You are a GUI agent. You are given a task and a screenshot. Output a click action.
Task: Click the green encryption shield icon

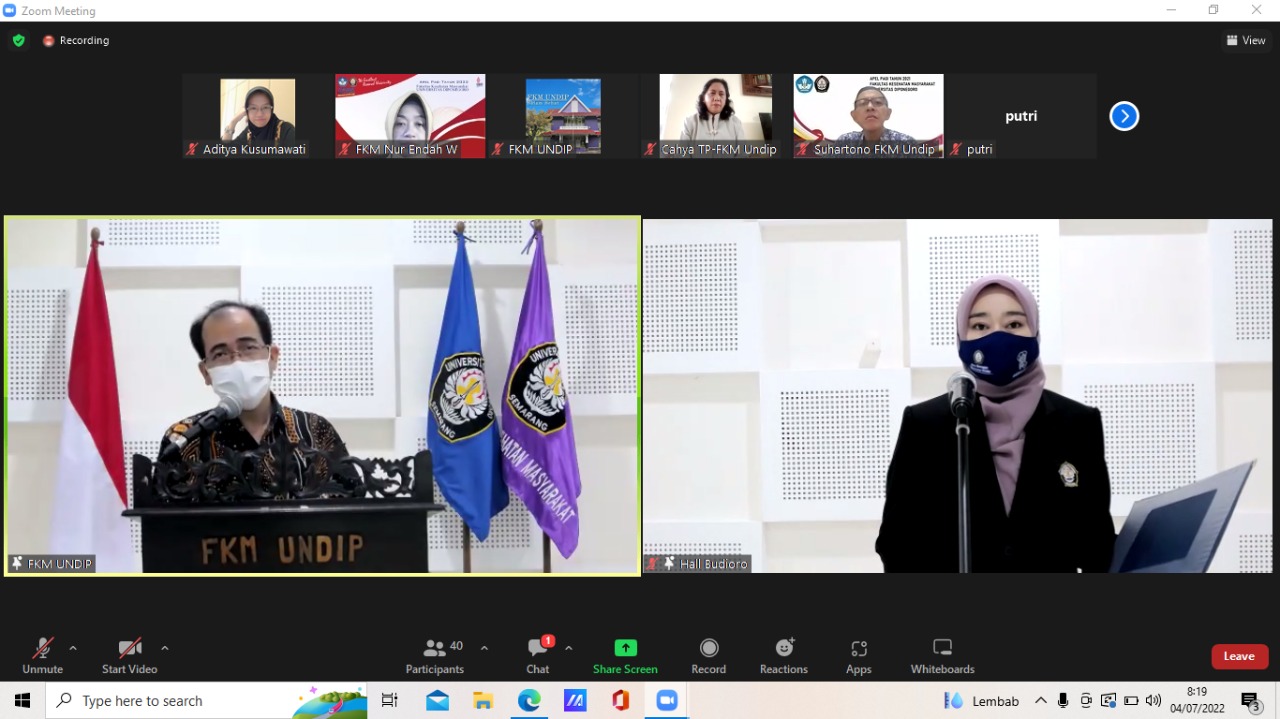click(x=19, y=41)
